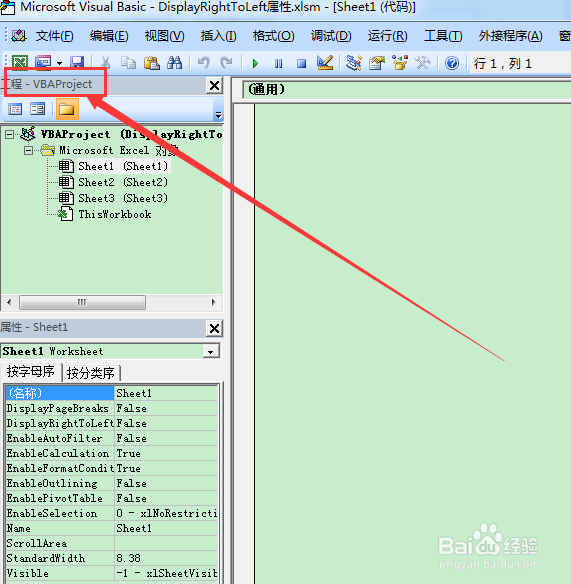Open the 格式(O) menu
Image resolution: width=571 pixels, height=584 pixels.
[x=273, y=36]
